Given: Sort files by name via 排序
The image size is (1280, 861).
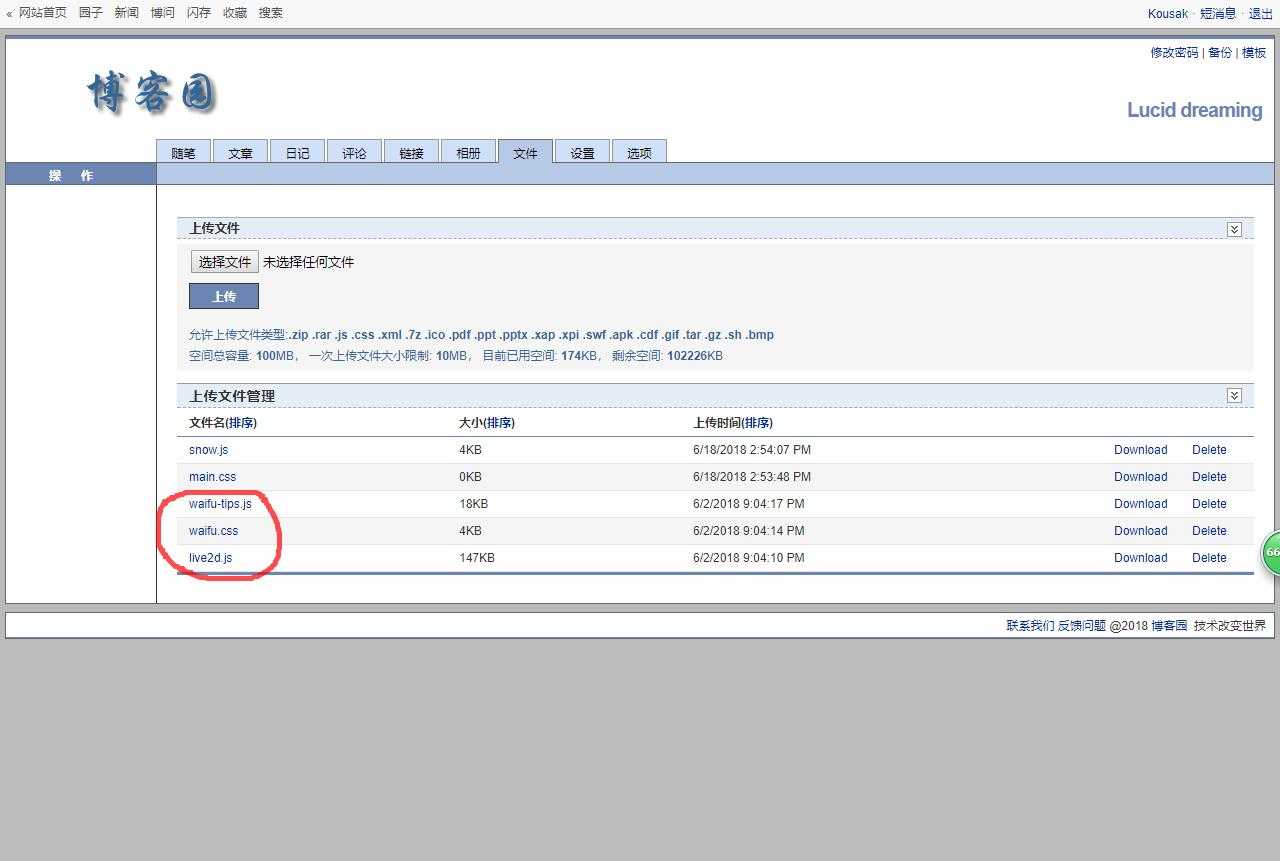Looking at the screenshot, I should click(x=241, y=423).
